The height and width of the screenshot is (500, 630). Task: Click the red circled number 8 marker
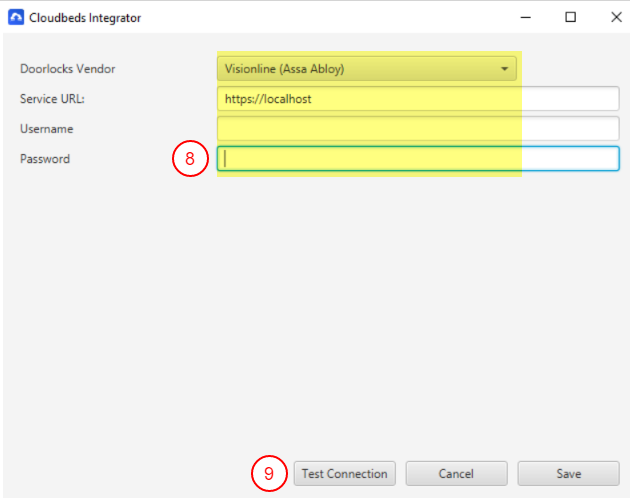(x=190, y=158)
